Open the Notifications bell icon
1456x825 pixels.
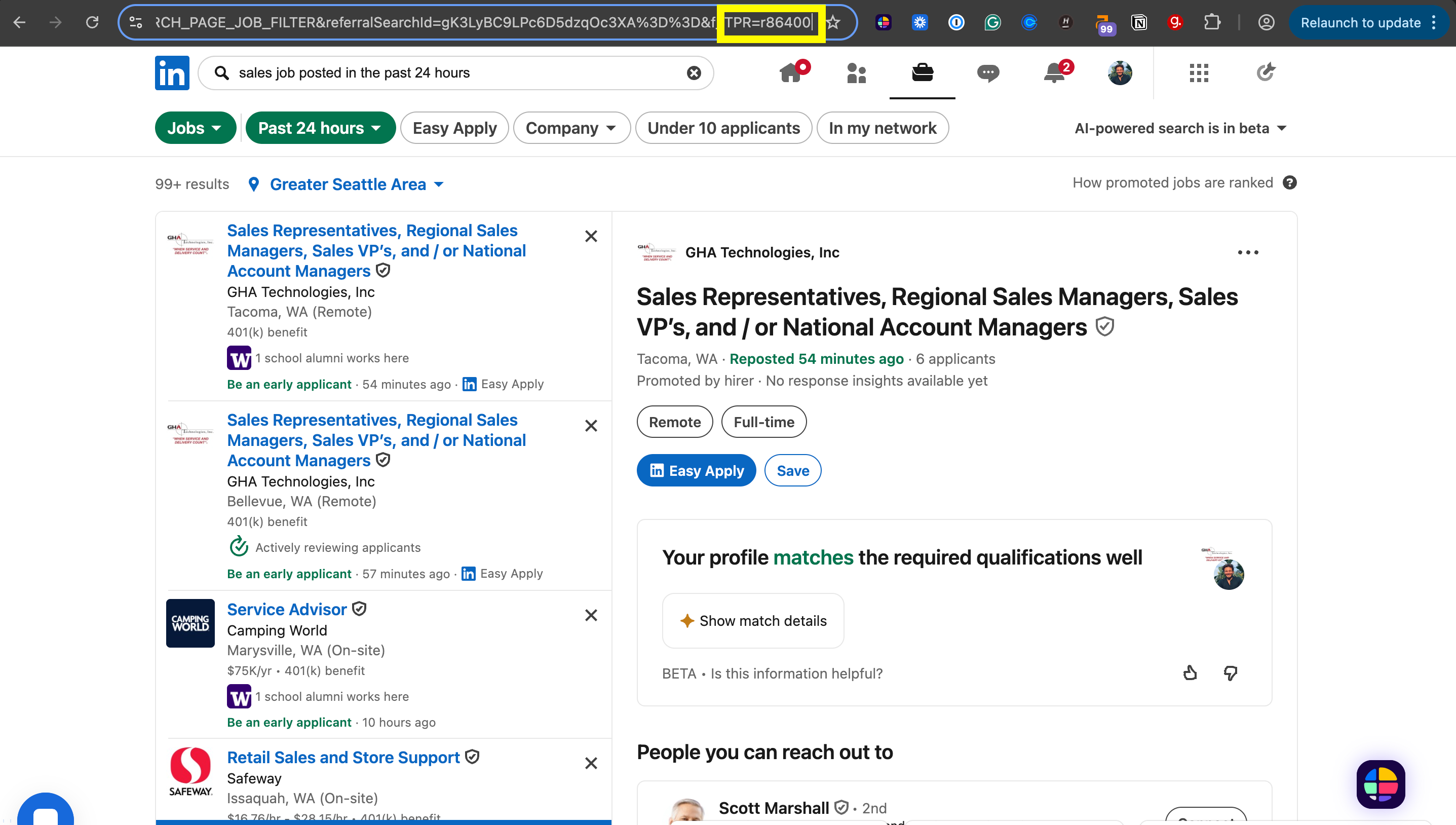[1054, 73]
